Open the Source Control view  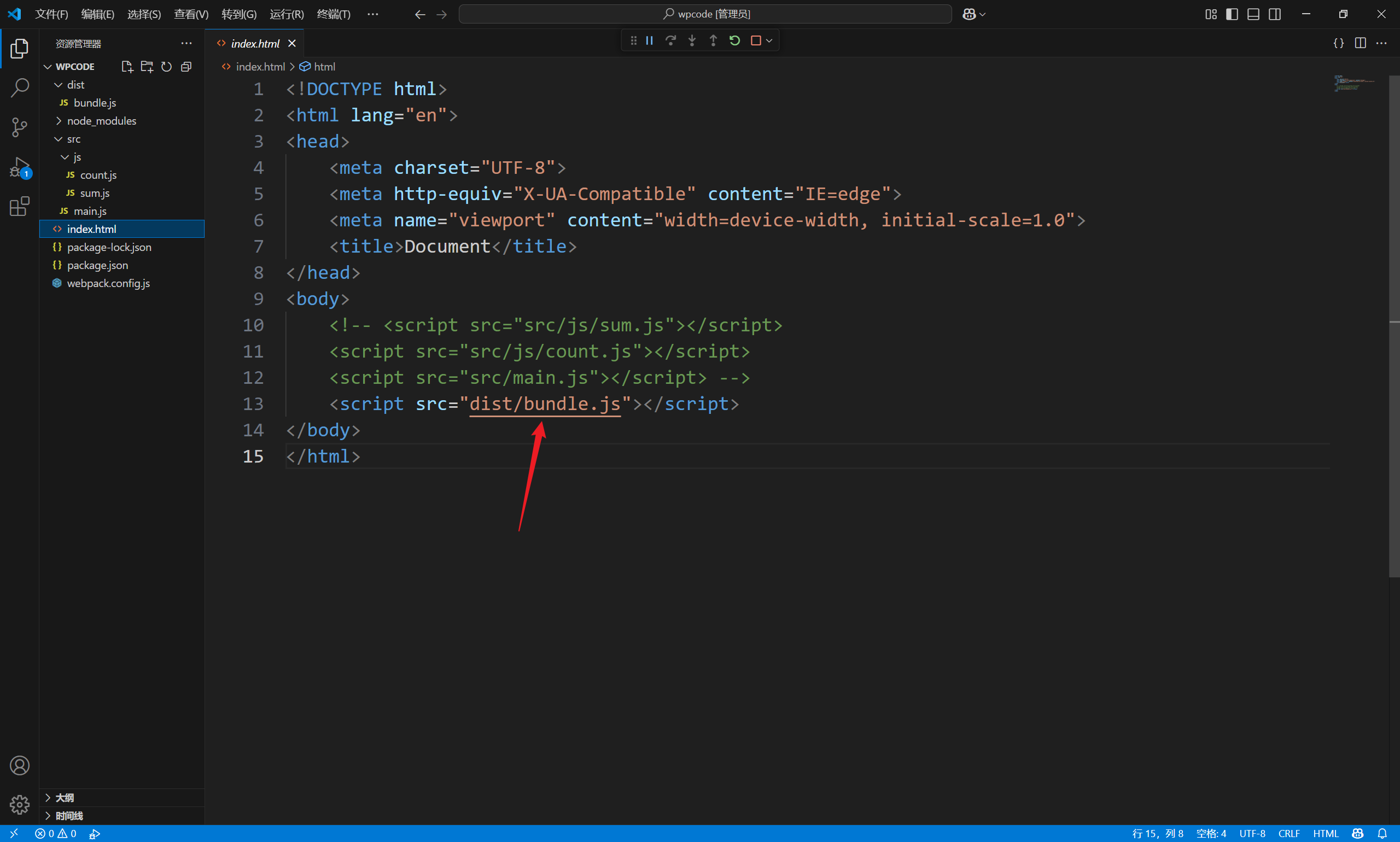click(x=20, y=127)
